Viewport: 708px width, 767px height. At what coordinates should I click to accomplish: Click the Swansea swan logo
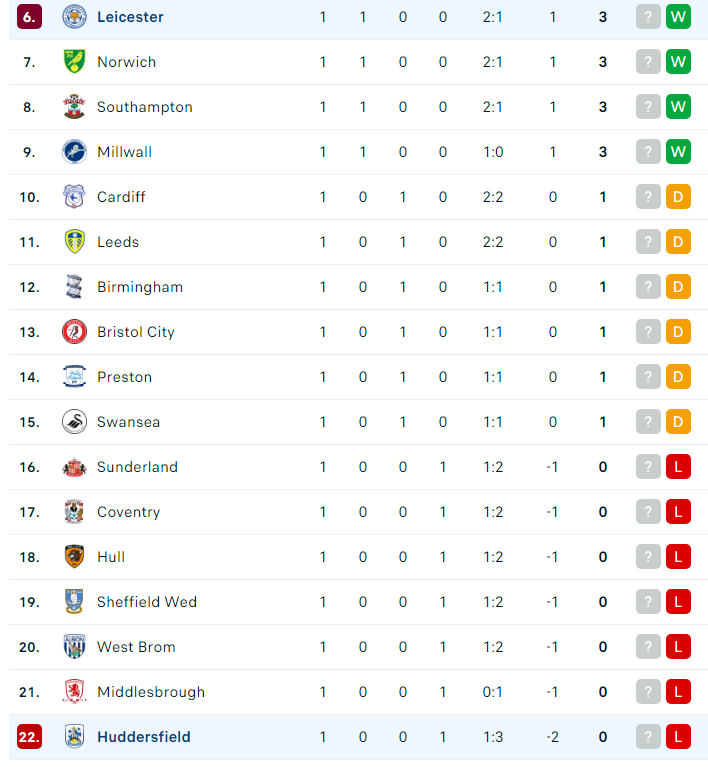pyautogui.click(x=74, y=422)
